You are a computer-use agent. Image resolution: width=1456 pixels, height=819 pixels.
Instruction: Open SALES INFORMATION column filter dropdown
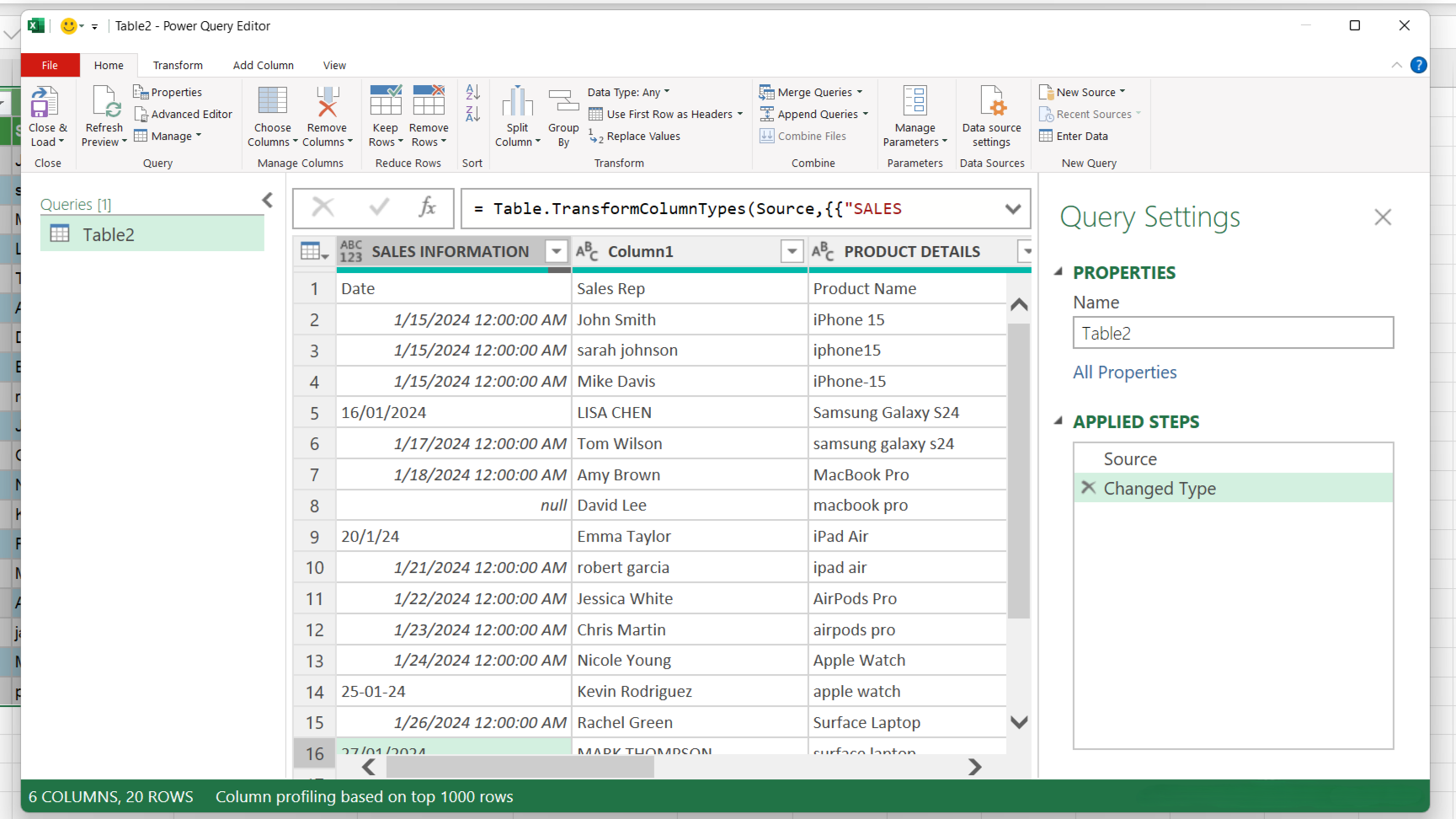[556, 251]
